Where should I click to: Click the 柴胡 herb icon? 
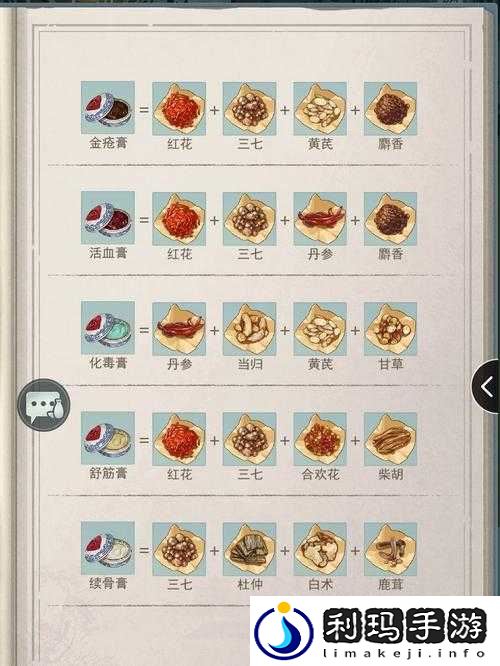pyautogui.click(x=390, y=438)
